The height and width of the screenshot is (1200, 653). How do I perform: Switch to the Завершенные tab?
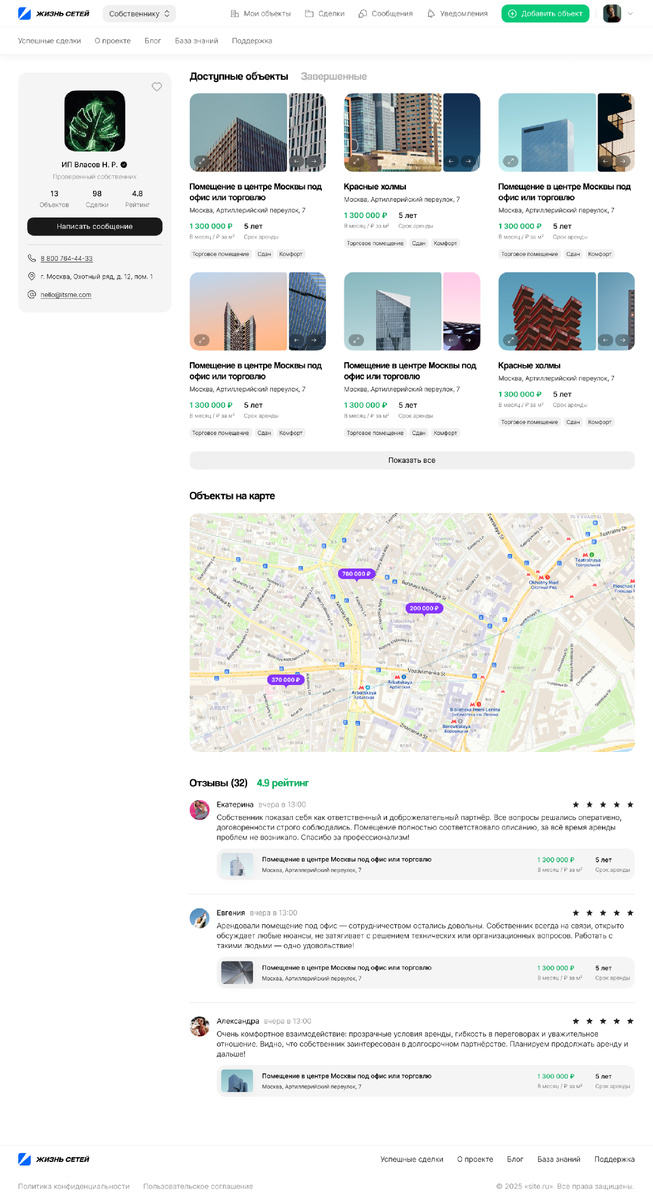coord(334,76)
